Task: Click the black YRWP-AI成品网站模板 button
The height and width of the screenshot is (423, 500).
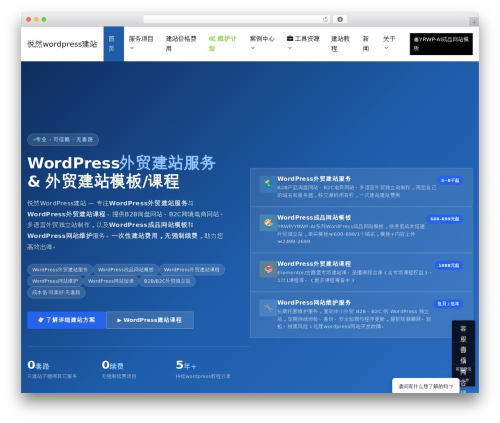Action: (x=441, y=44)
